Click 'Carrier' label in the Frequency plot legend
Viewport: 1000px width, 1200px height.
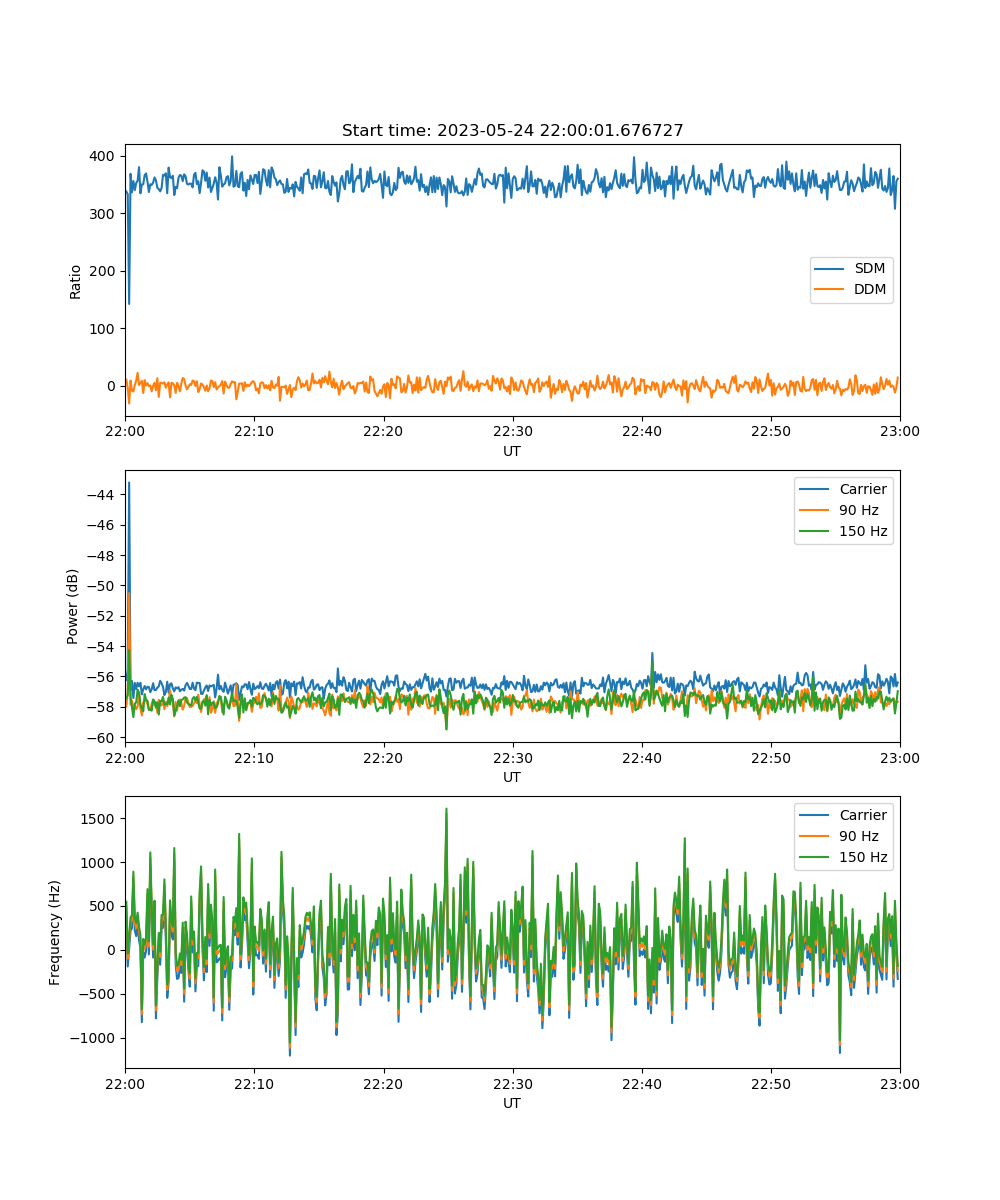click(864, 815)
